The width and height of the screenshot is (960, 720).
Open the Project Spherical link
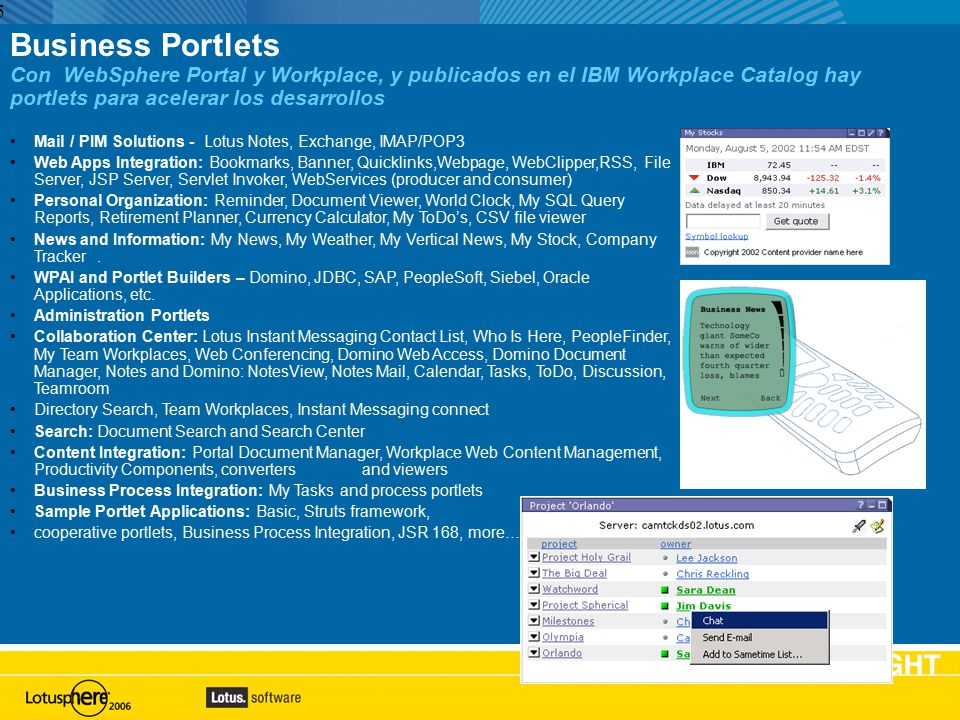pyautogui.click(x=585, y=605)
